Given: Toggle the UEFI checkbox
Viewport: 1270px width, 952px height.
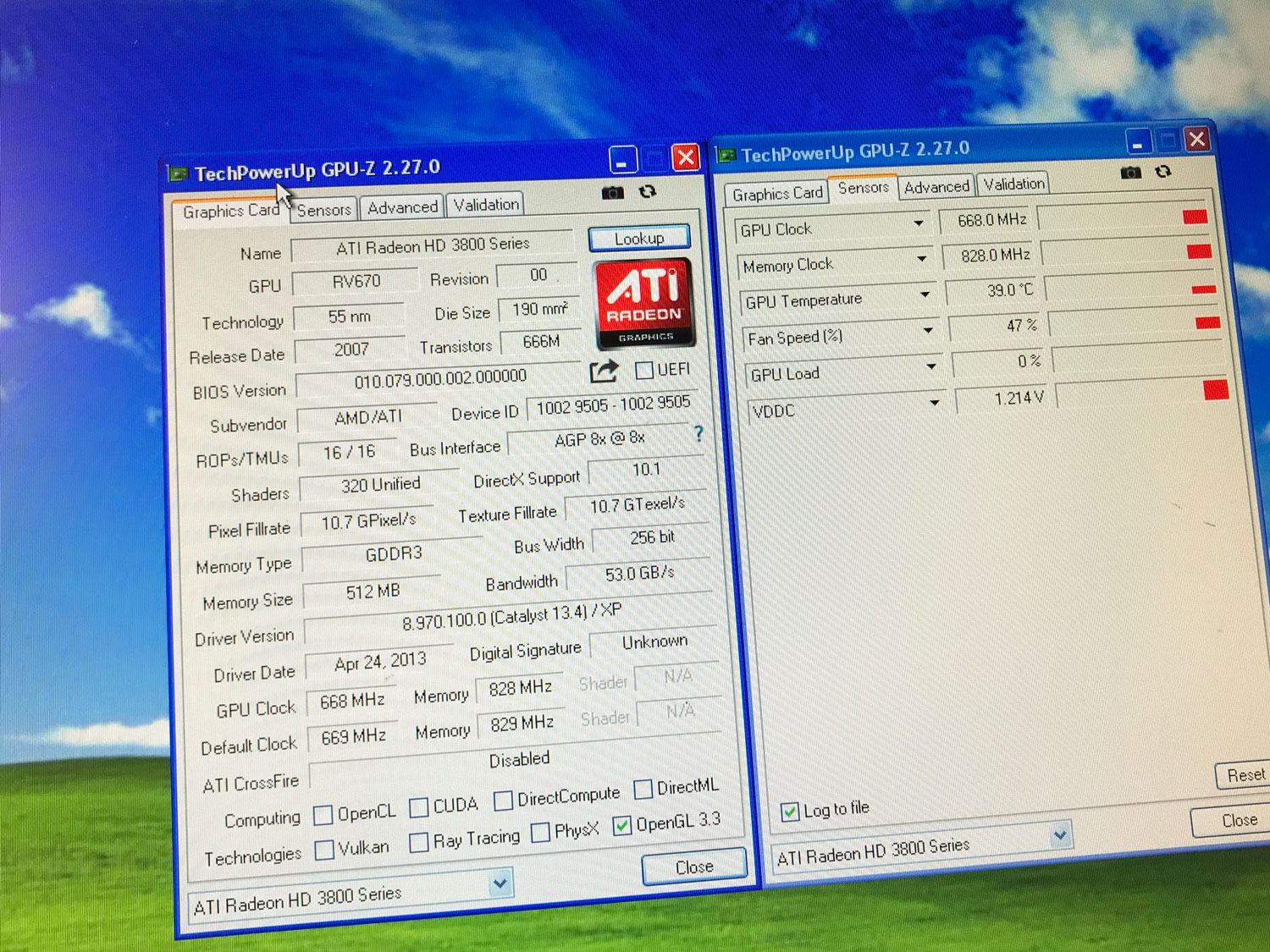Looking at the screenshot, I should coord(644,370).
